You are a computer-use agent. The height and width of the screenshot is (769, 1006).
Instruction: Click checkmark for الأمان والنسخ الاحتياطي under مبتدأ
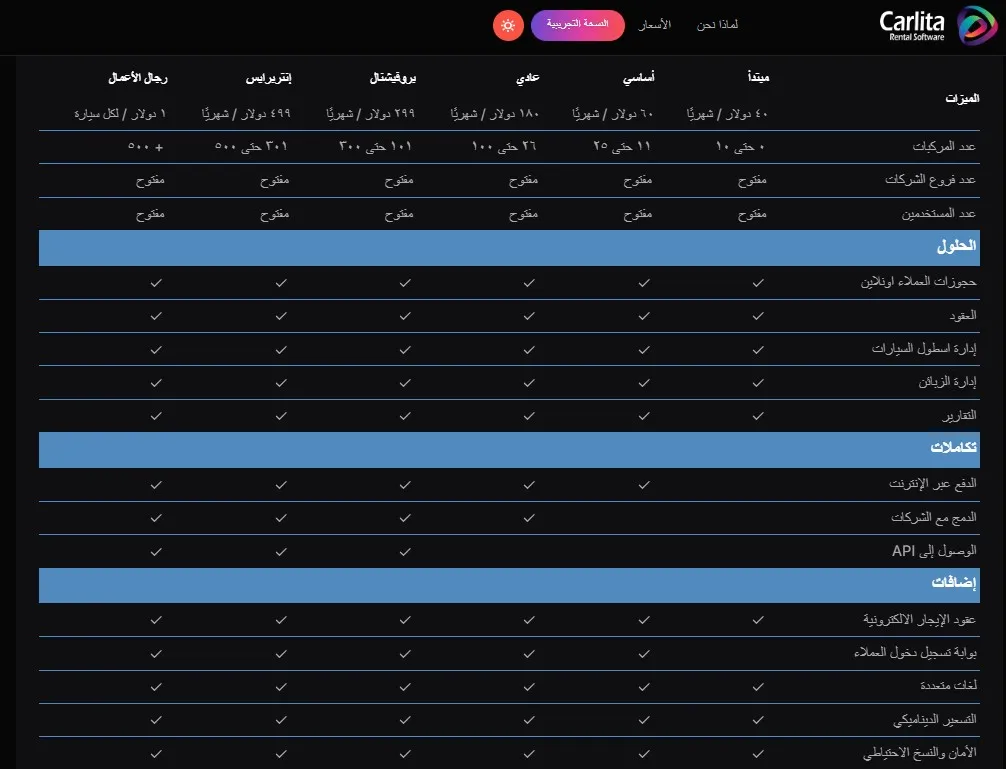pos(758,754)
